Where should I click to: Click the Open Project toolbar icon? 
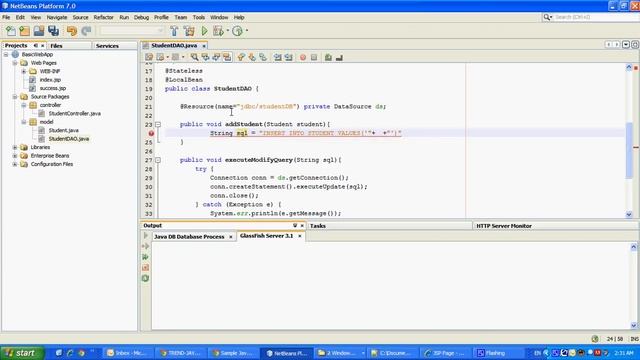tap(39, 31)
